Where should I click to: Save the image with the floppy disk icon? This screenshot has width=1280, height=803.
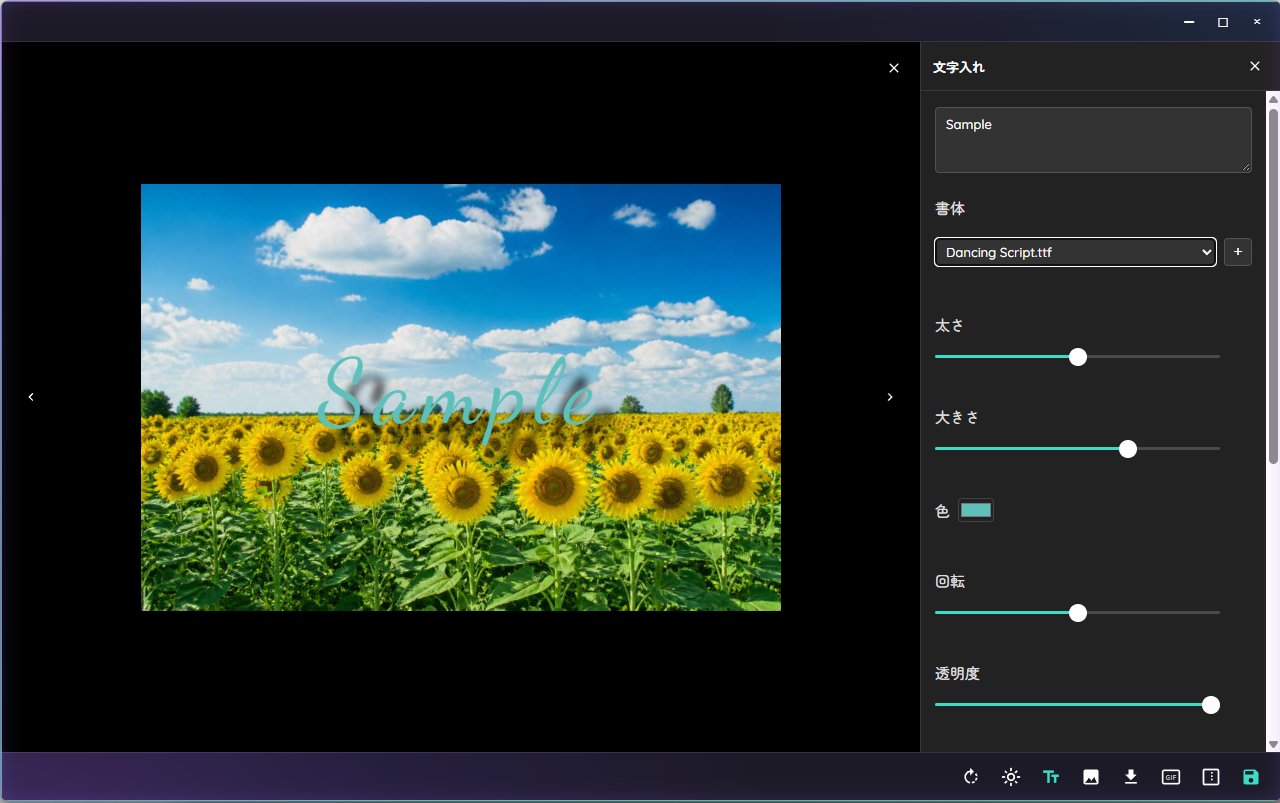point(1251,777)
